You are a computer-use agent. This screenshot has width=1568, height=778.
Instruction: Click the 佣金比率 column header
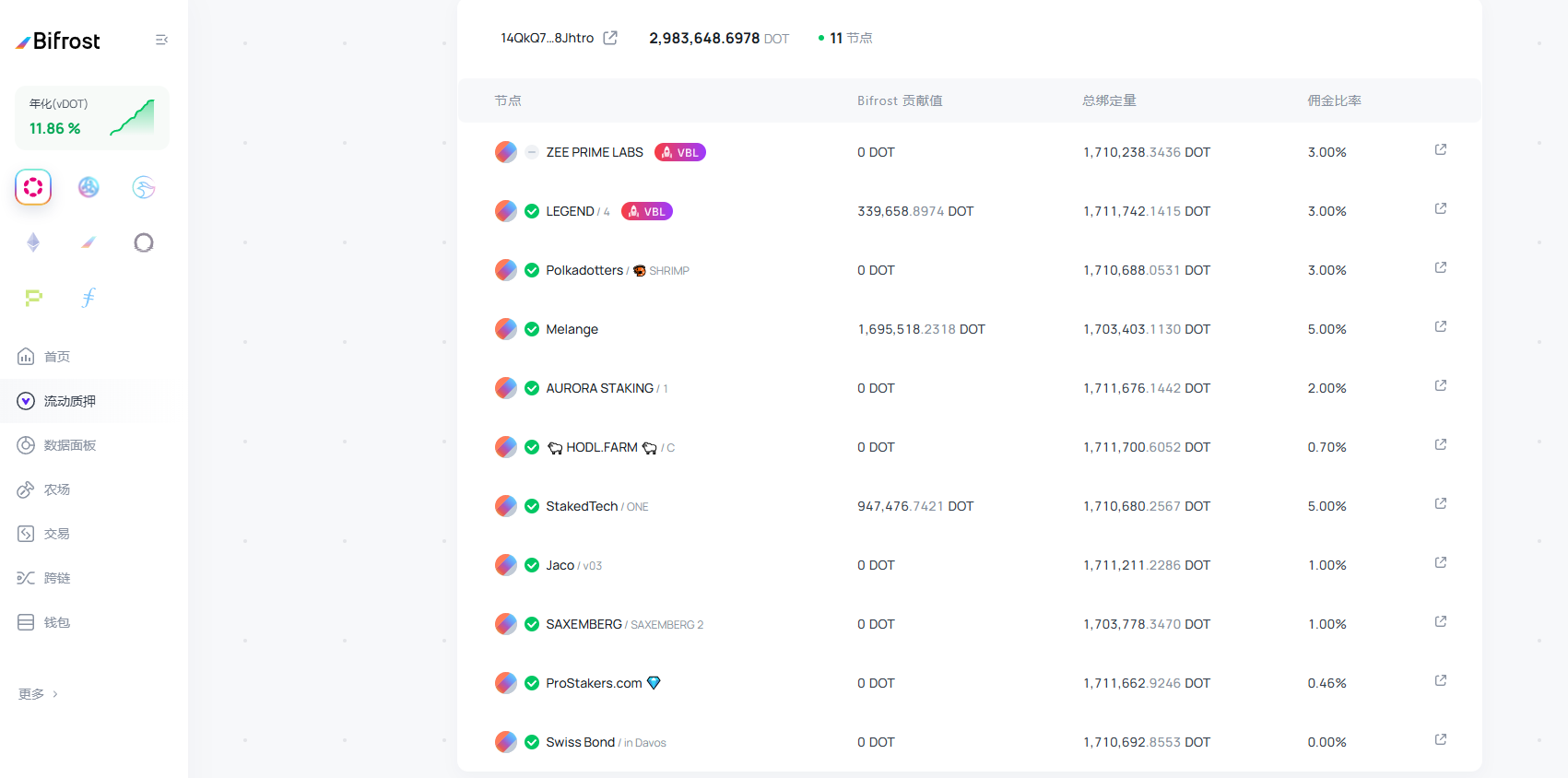[x=1334, y=100]
